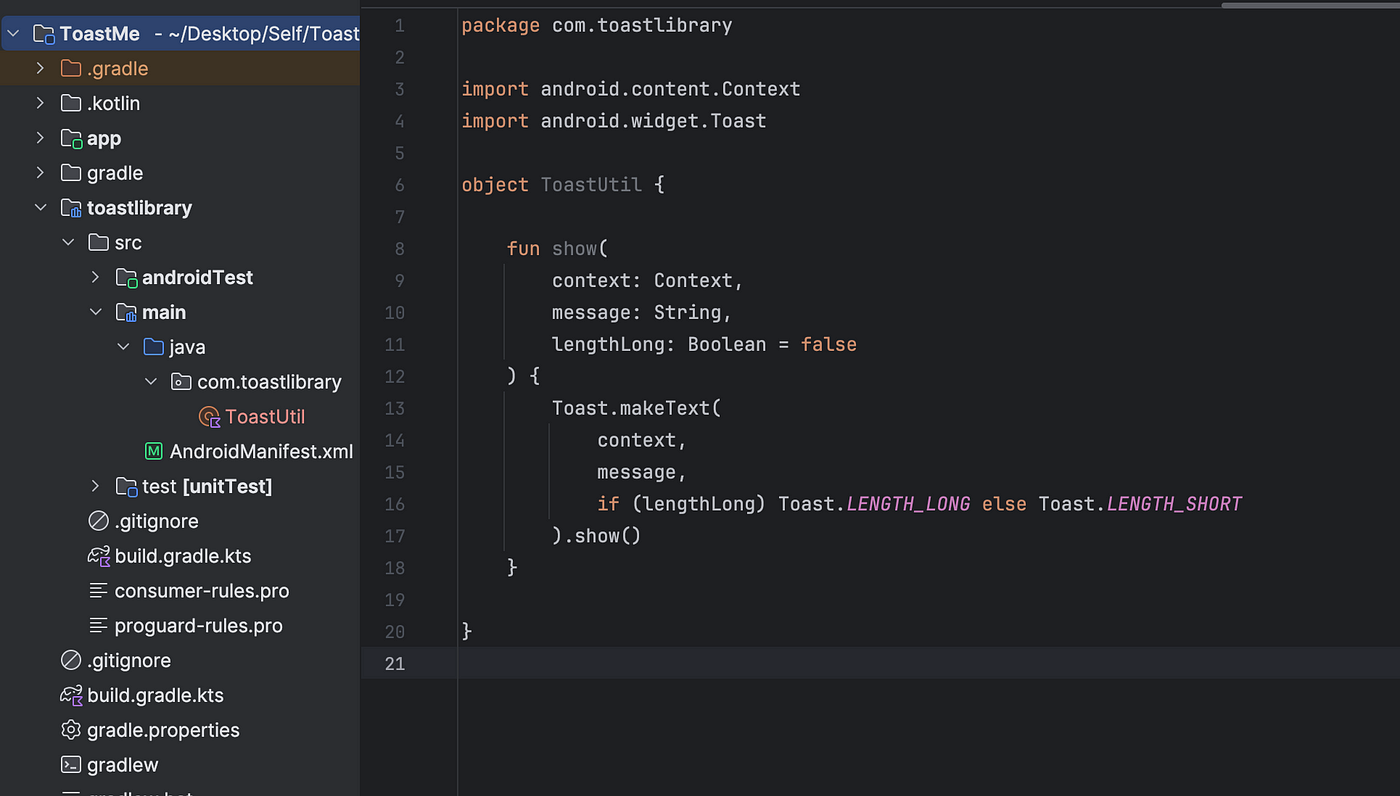This screenshot has height=796, width=1400.
Task: Click LENGTH_LONG constant in the editor
Action: pos(908,504)
